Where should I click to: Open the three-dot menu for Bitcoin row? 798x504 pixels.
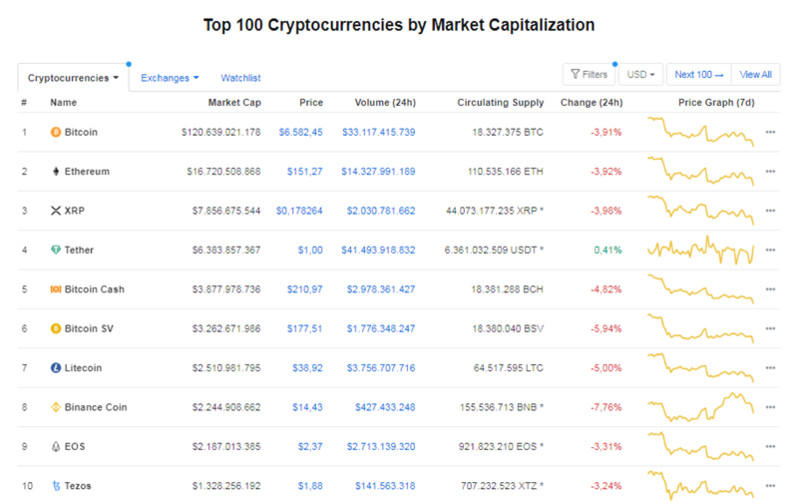point(770,132)
